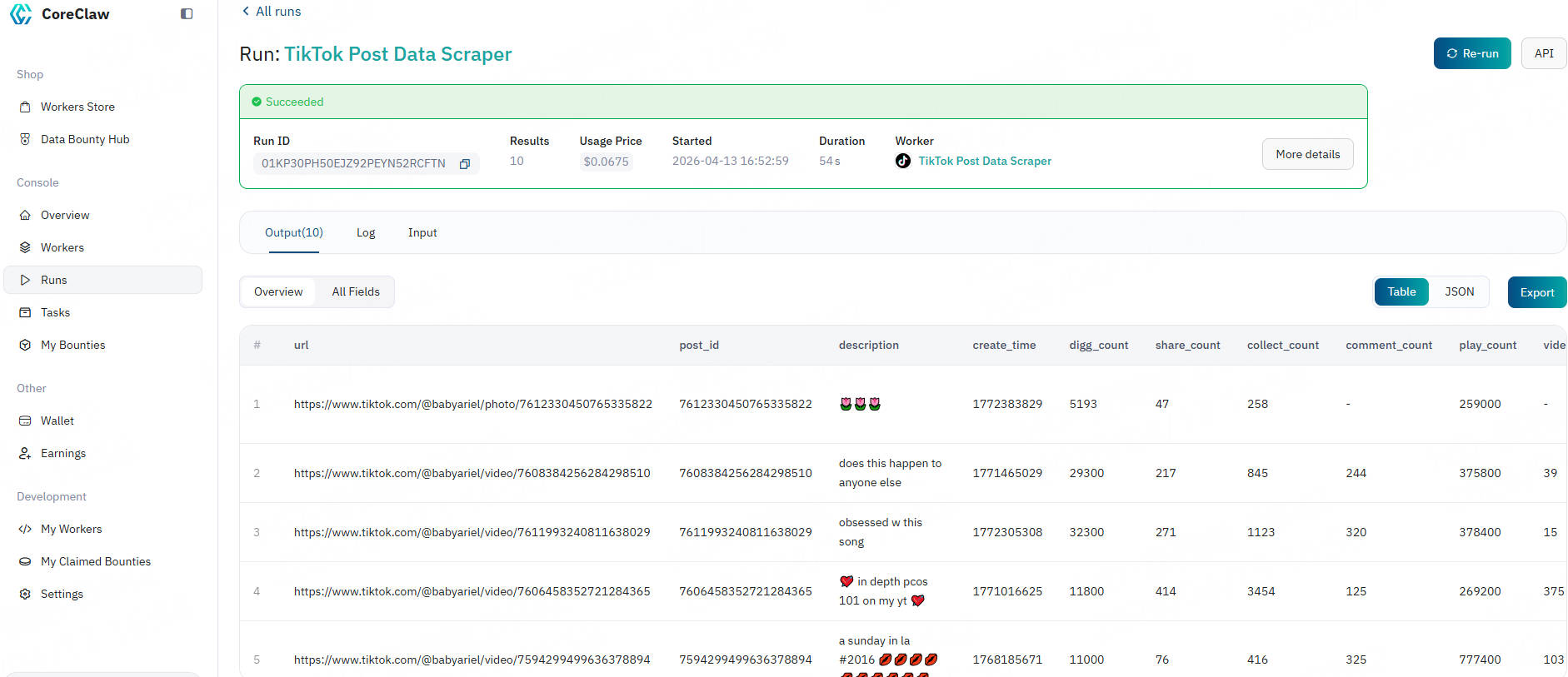The height and width of the screenshot is (677, 1568).
Task: Open Settings from sidebar
Action: click(x=62, y=594)
